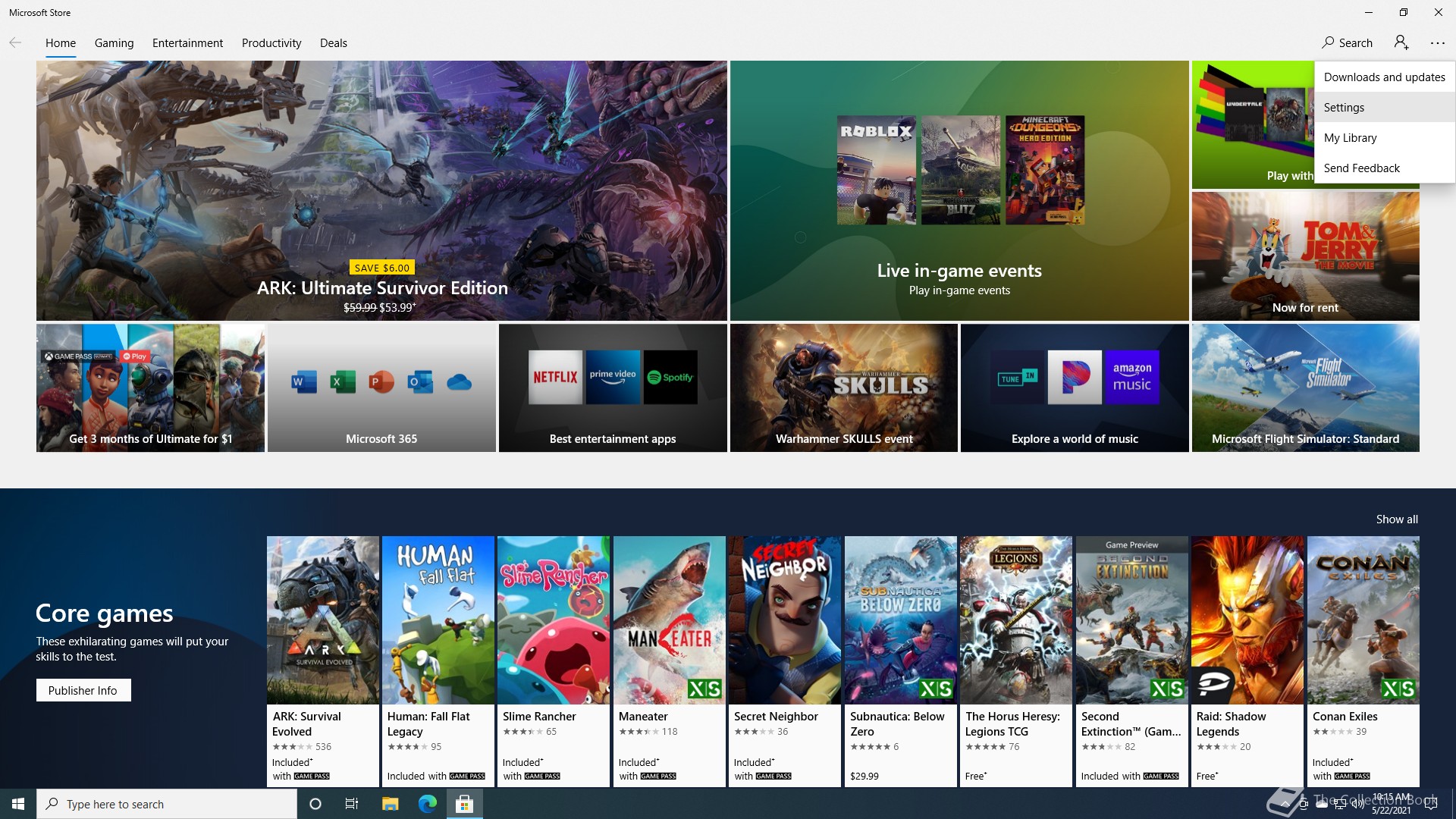
Task: Click the Explore a world of music caption
Action: (x=1075, y=438)
